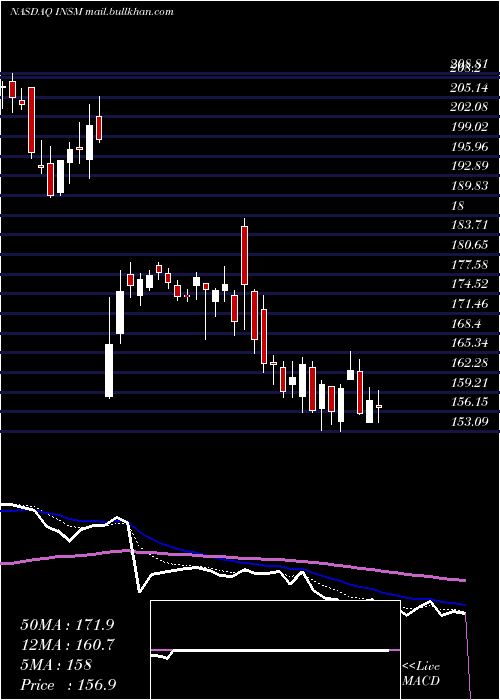
Task: Click the 156.15 price axis label
Action: (x=469, y=402)
